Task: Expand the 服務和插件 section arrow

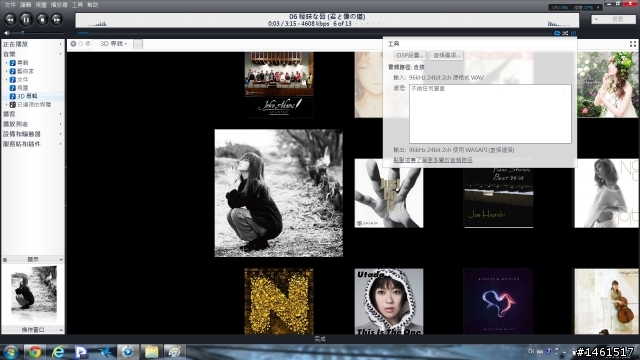Action: [x=60, y=144]
